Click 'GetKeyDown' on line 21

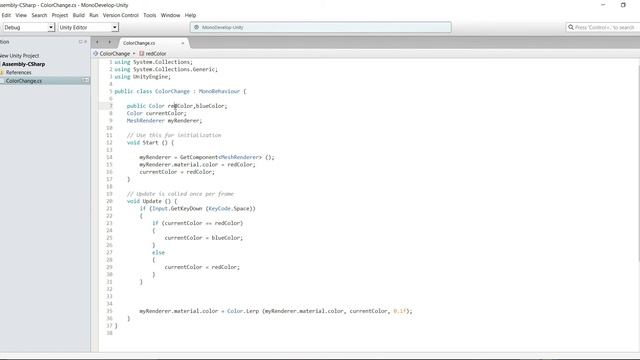pyautogui.click(x=186, y=209)
